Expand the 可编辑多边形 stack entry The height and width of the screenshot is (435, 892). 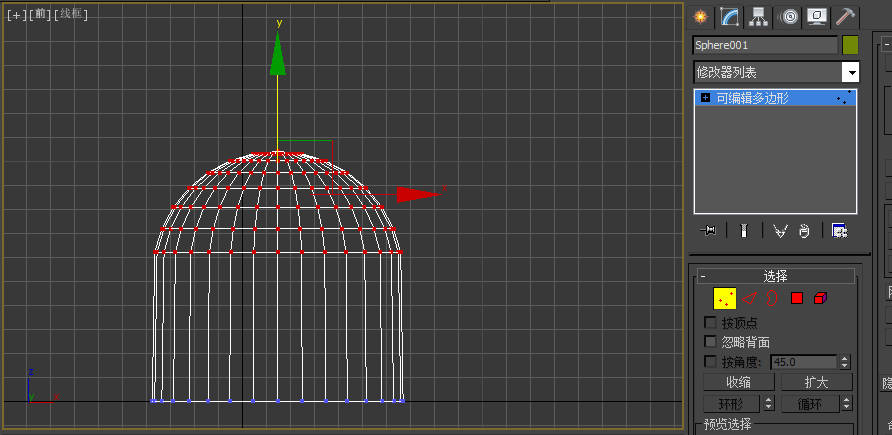pyautogui.click(x=706, y=98)
